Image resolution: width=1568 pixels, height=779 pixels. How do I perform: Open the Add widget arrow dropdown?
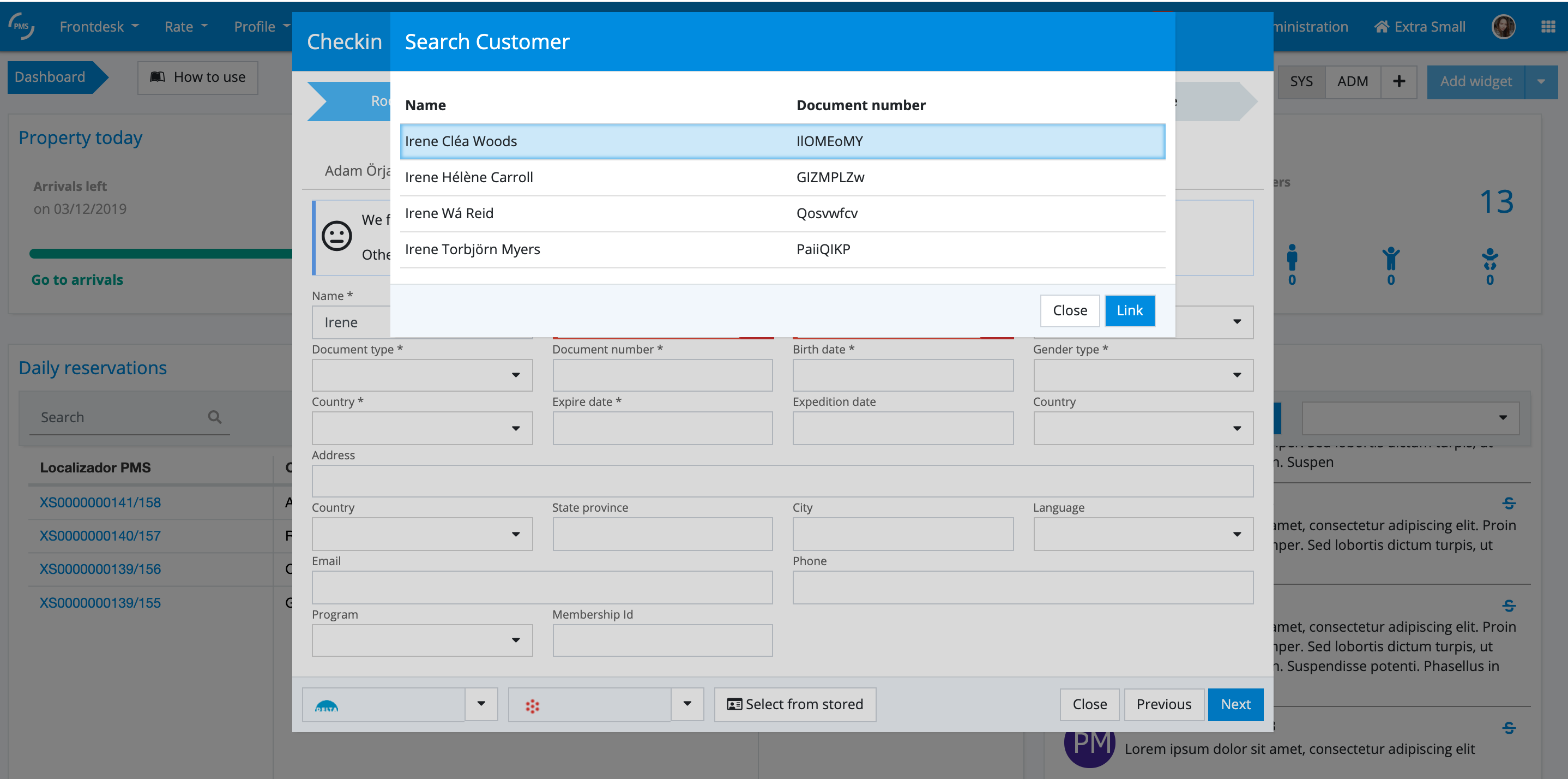1541,82
